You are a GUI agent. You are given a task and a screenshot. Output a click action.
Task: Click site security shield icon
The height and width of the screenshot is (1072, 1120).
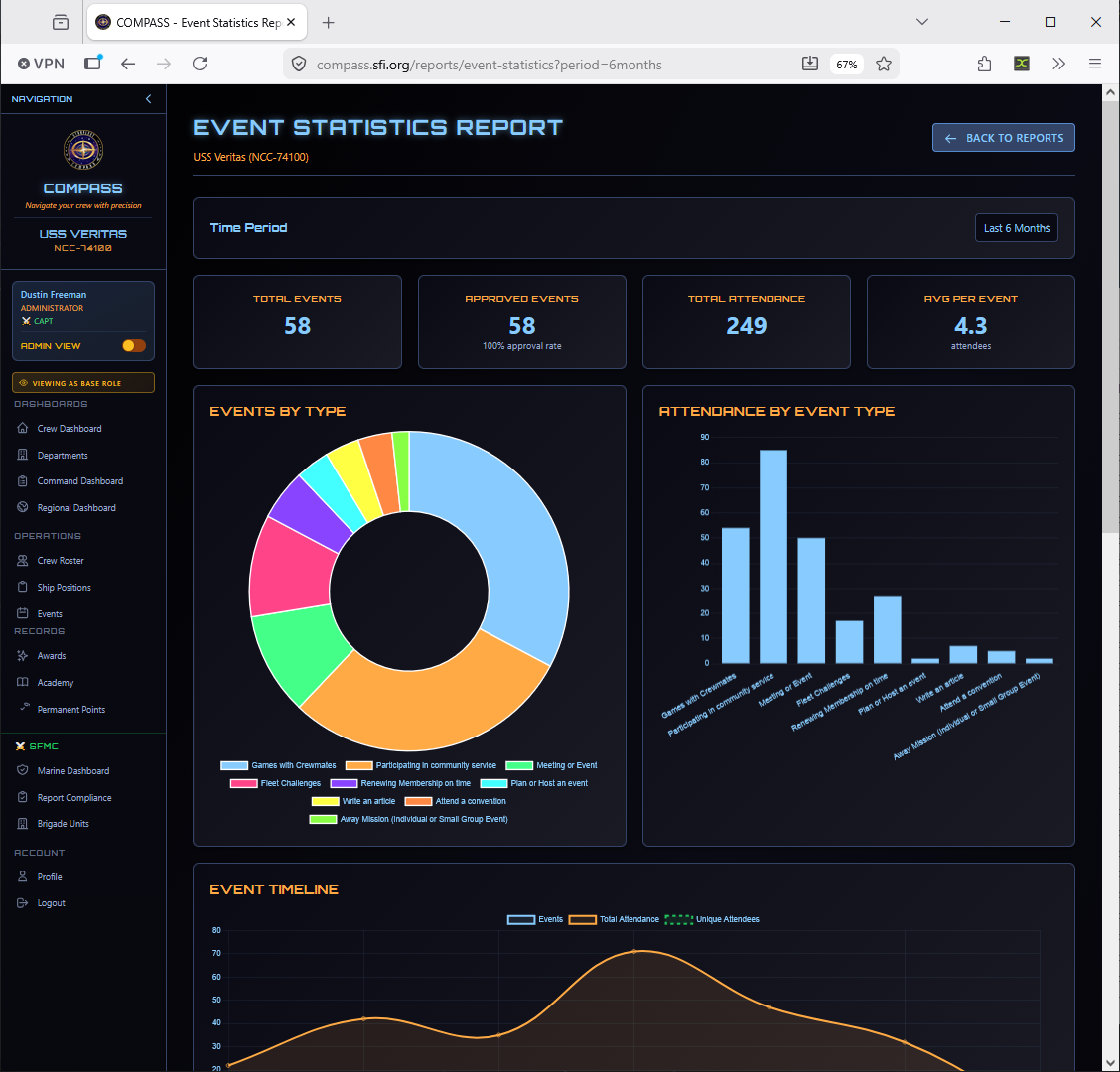(x=299, y=64)
